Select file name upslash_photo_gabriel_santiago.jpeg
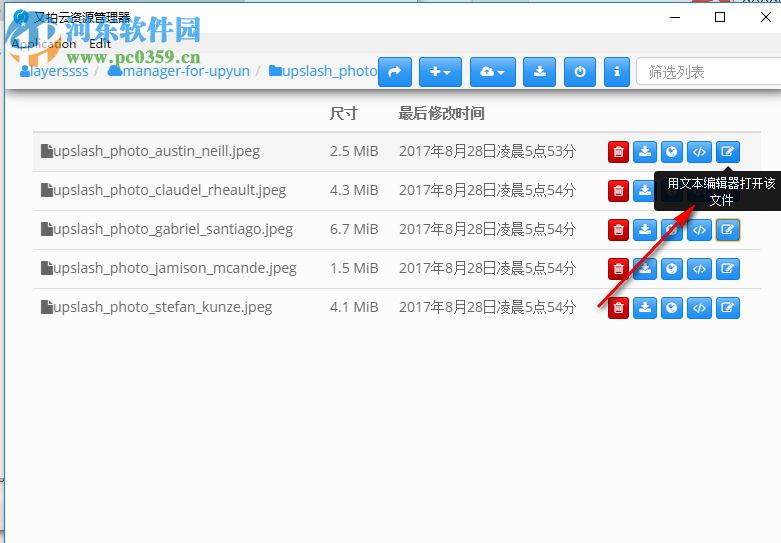781x543 pixels. point(173,229)
